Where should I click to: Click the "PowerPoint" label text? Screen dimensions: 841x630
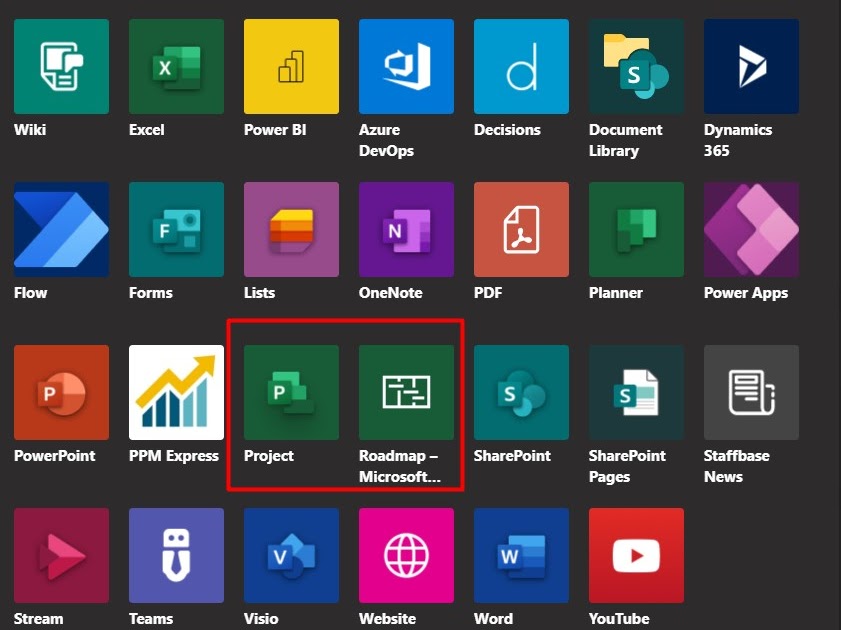(x=55, y=456)
